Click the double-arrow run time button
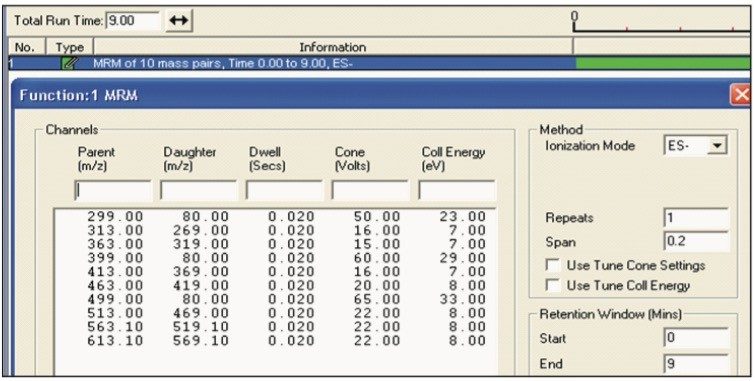The image size is (755, 381). pos(179,21)
